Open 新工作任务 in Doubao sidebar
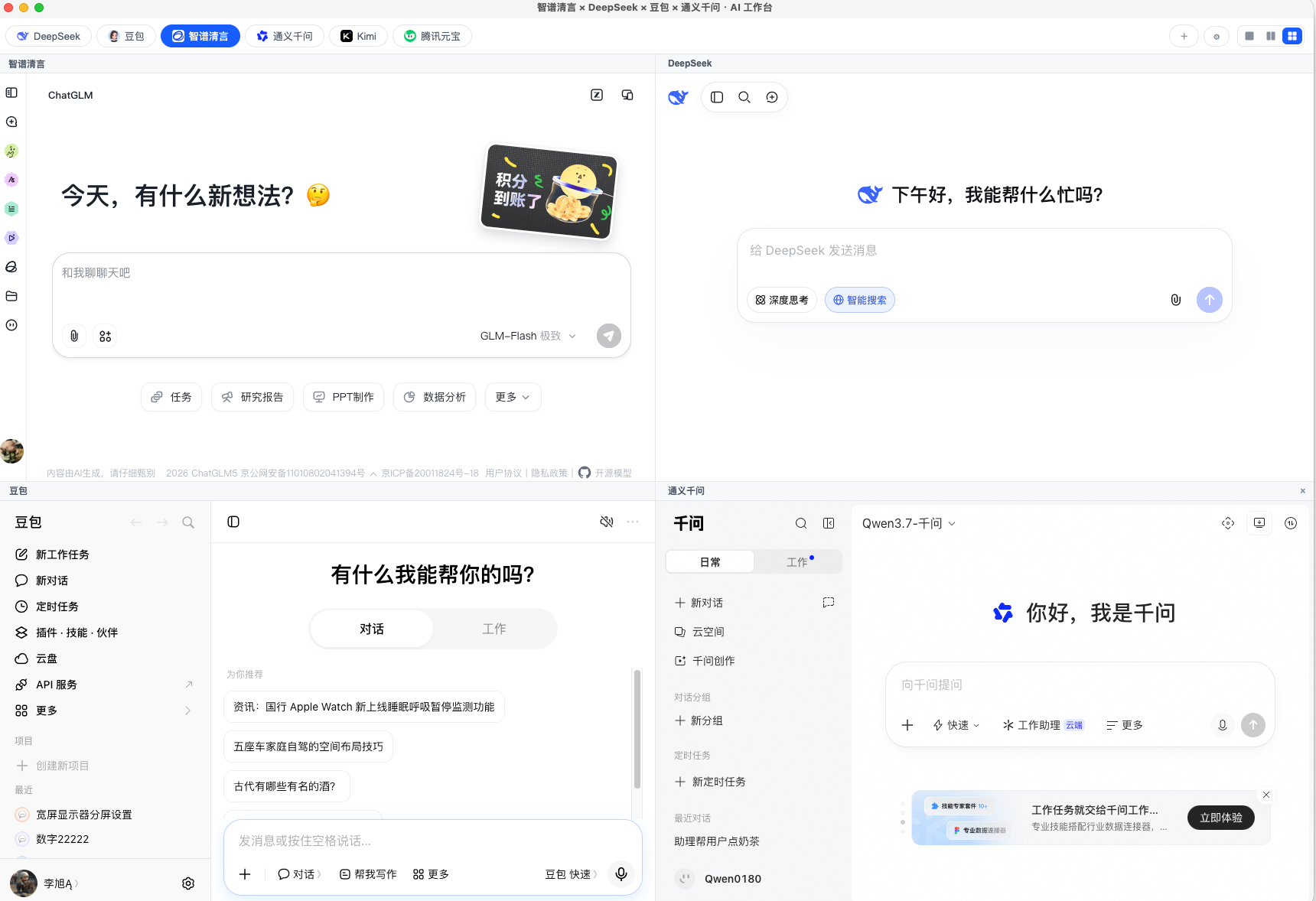The image size is (1316, 901). click(x=104, y=555)
